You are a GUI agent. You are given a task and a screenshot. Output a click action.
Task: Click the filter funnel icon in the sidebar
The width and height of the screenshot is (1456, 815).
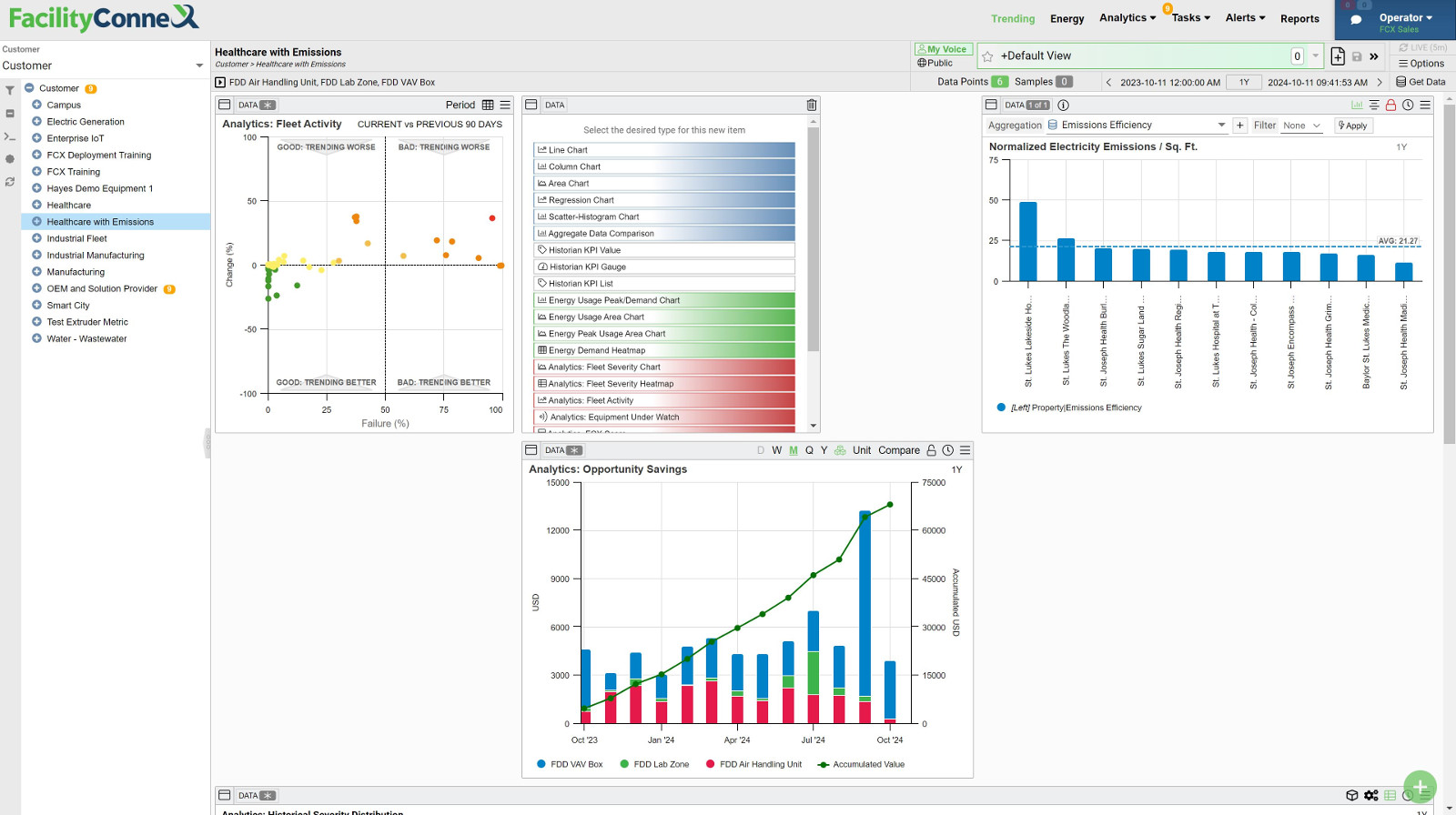click(10, 90)
